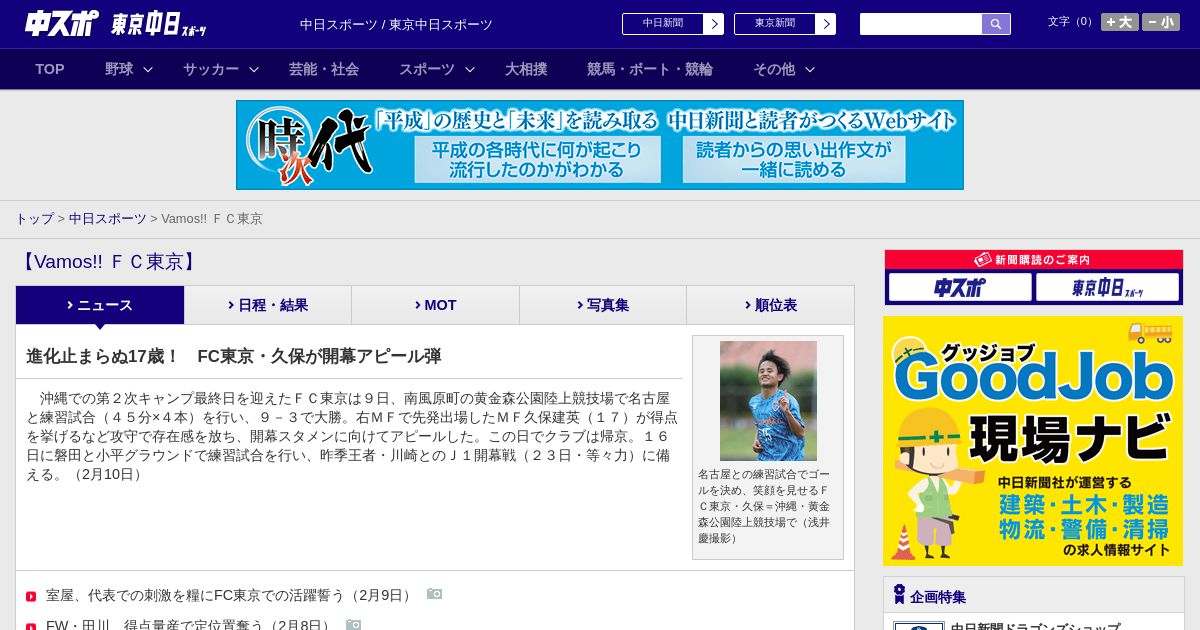Switch to the 順位表 tab
The image size is (1200, 630).
pos(770,305)
